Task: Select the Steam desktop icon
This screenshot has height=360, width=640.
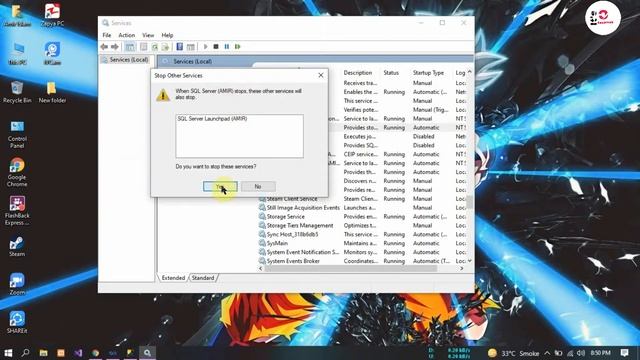Action: tap(17, 246)
